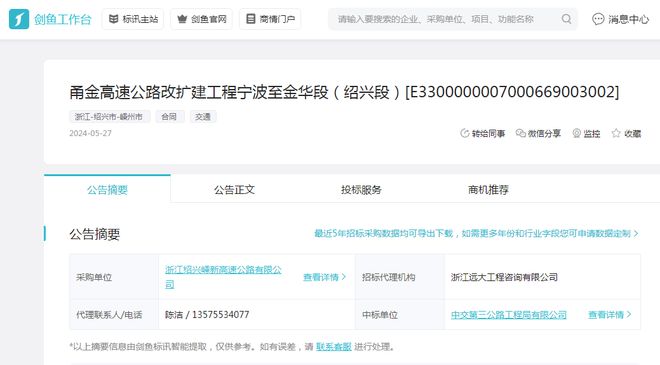Select the 合同 tag
This screenshot has width=660, height=365.
click(x=170, y=117)
